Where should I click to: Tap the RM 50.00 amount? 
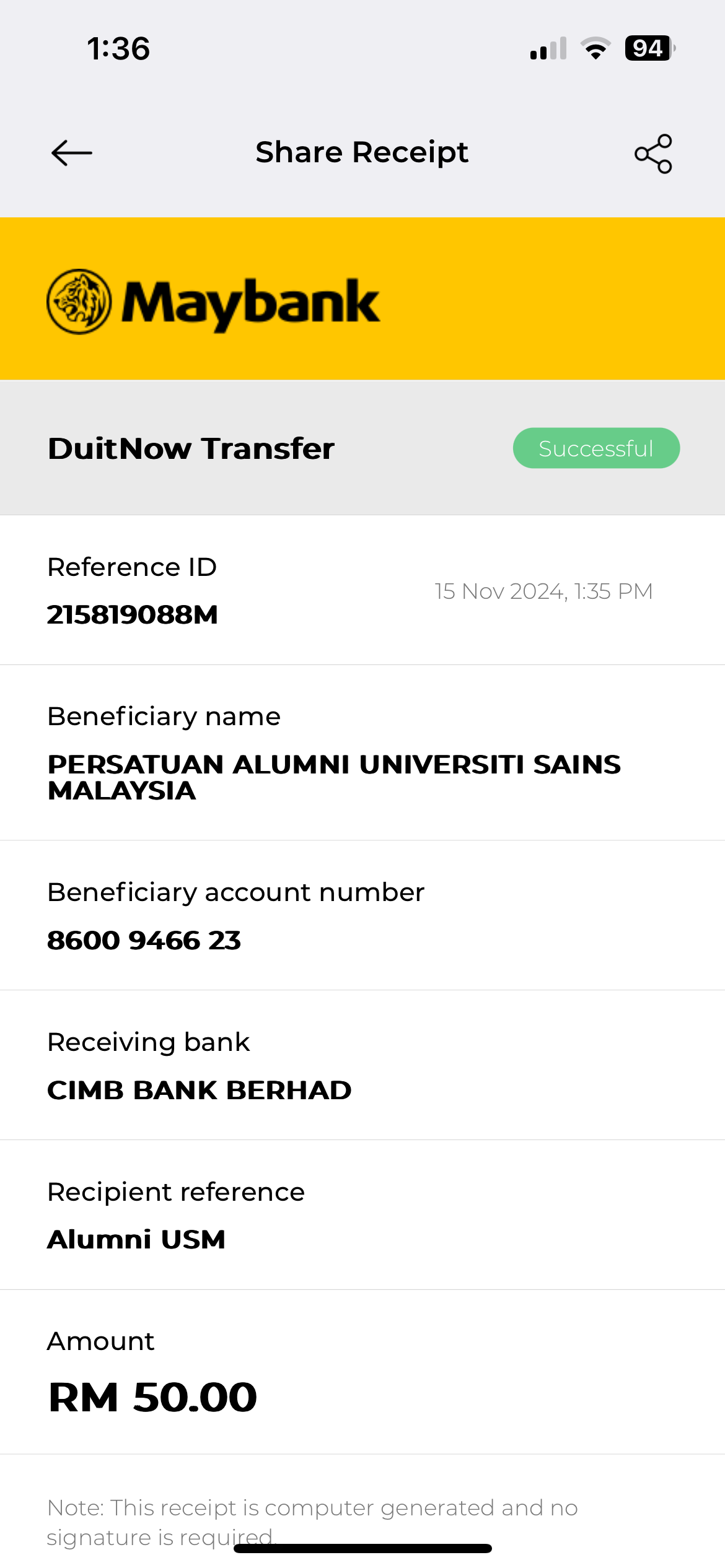tap(152, 1397)
